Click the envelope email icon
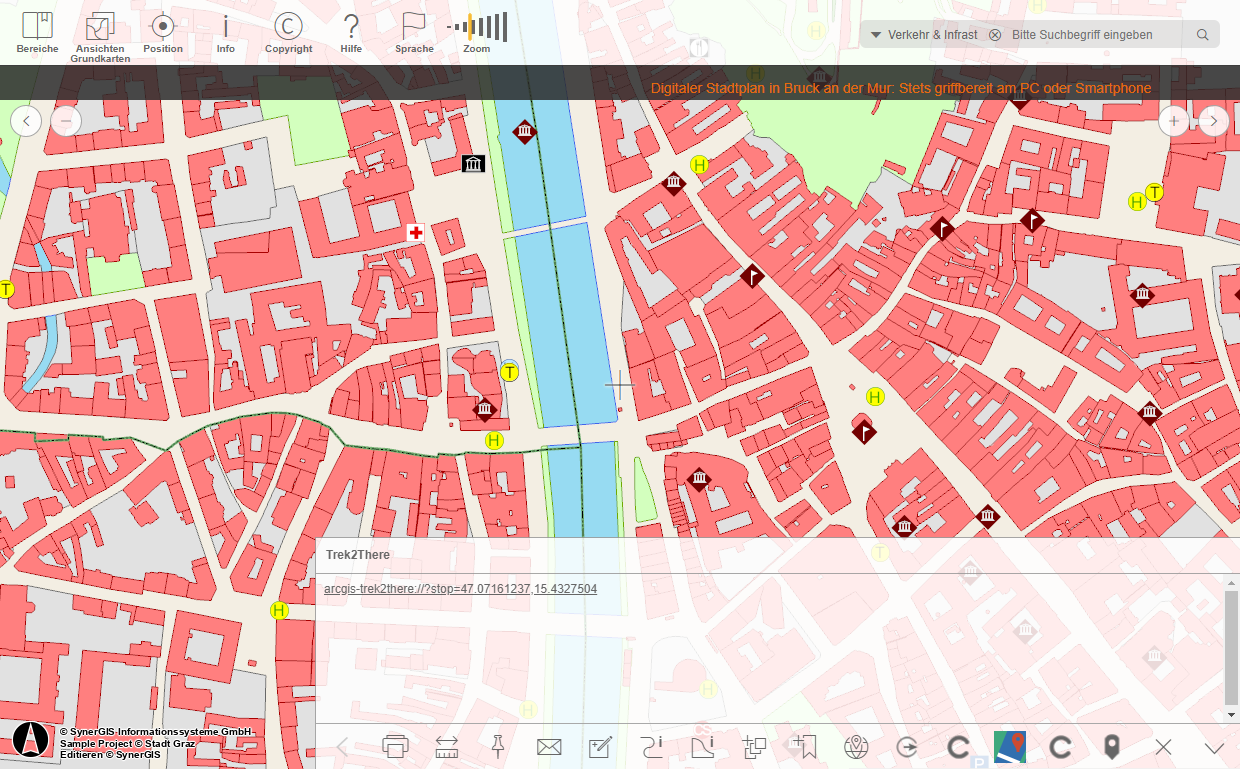The height and width of the screenshot is (769, 1240). pyautogui.click(x=548, y=746)
